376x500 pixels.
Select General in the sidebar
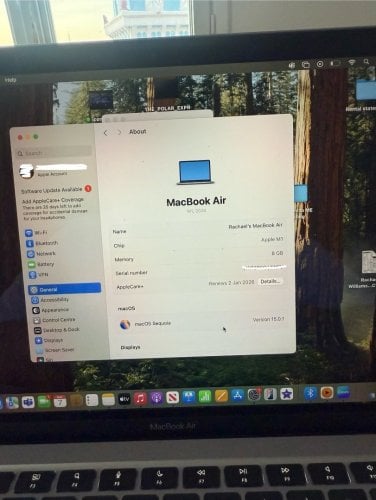[x=65, y=289]
